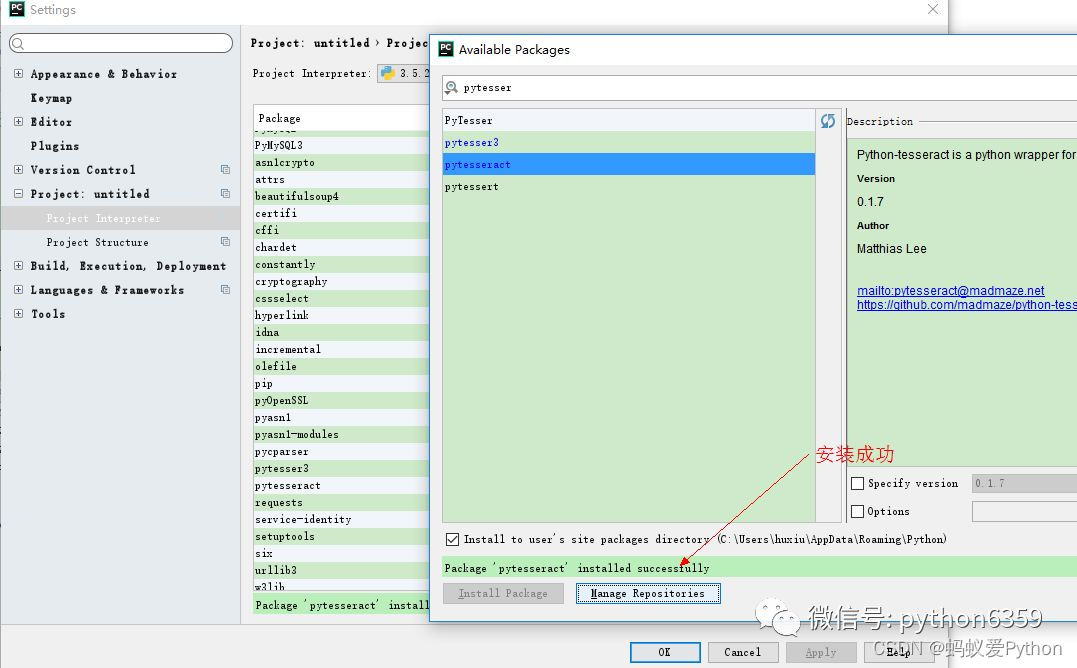Close the Settings window
1077x668 pixels.
click(x=932, y=9)
